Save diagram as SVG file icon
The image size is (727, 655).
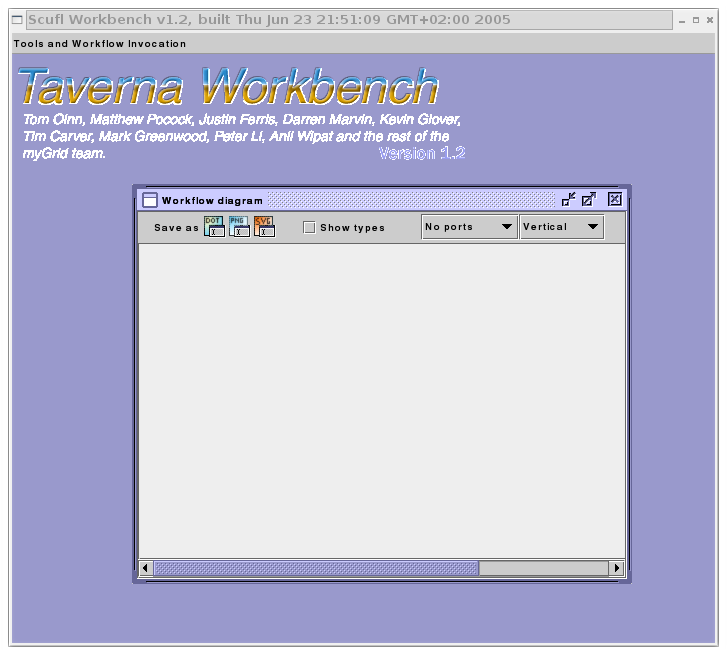264,227
